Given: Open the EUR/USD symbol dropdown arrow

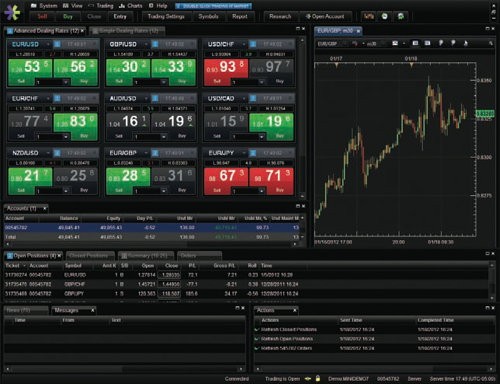Looking at the screenshot, I should coord(48,44).
